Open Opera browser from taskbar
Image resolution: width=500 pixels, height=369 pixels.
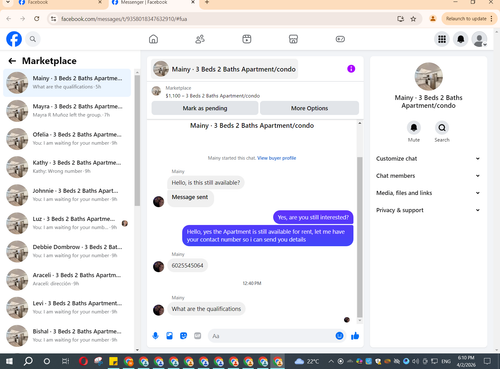click(83, 361)
